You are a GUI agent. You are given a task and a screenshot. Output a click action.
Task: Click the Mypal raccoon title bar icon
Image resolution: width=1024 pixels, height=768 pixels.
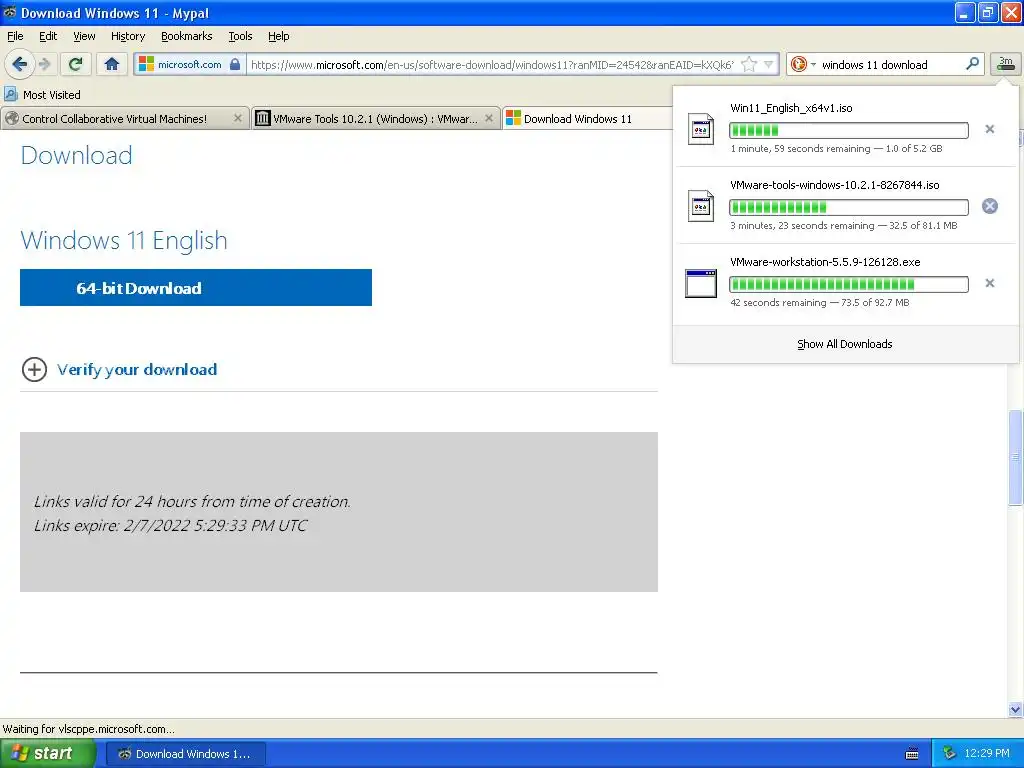pos(9,12)
